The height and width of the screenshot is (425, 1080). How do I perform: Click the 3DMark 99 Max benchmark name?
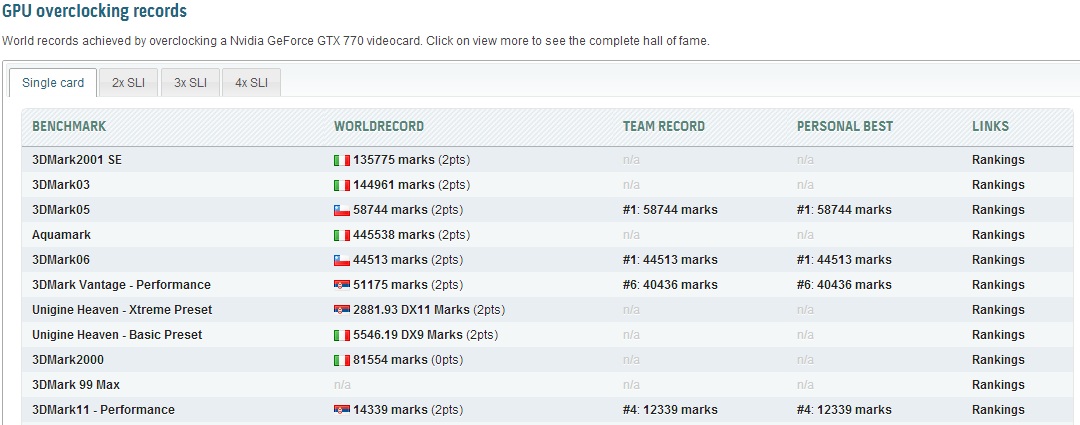click(x=76, y=384)
